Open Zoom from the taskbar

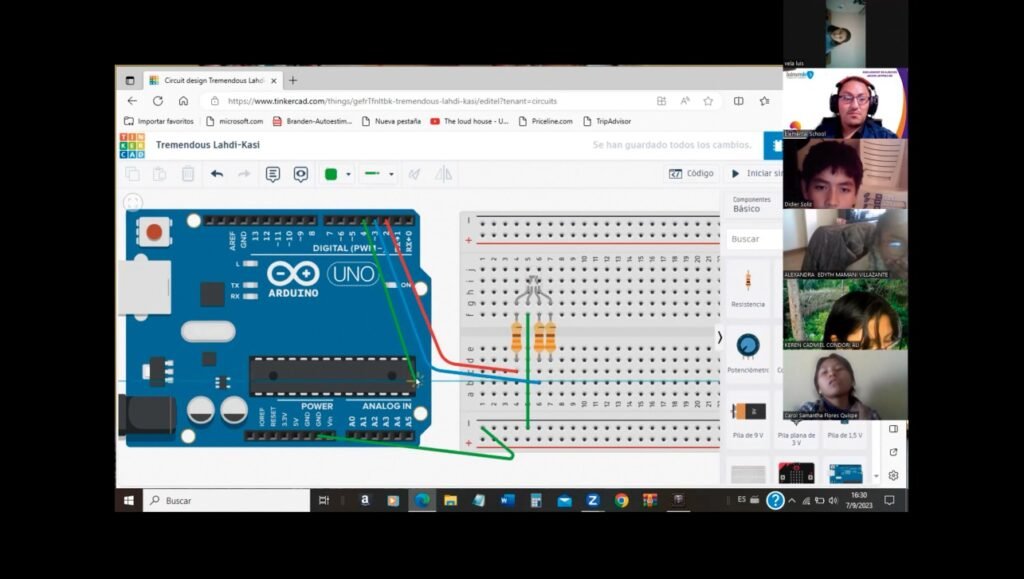[592, 501]
